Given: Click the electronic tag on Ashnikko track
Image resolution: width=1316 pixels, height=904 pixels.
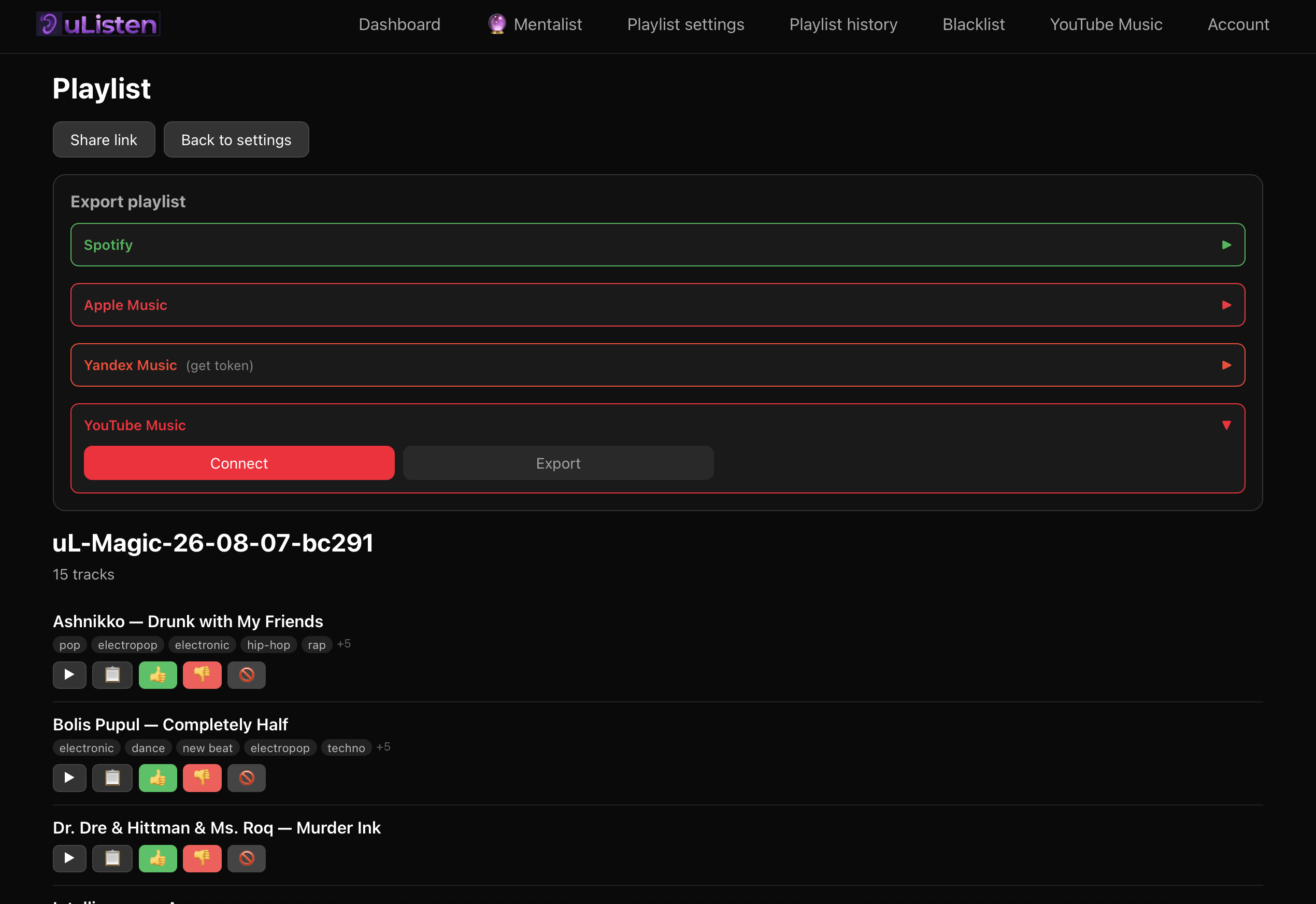Looking at the screenshot, I should coord(202,645).
